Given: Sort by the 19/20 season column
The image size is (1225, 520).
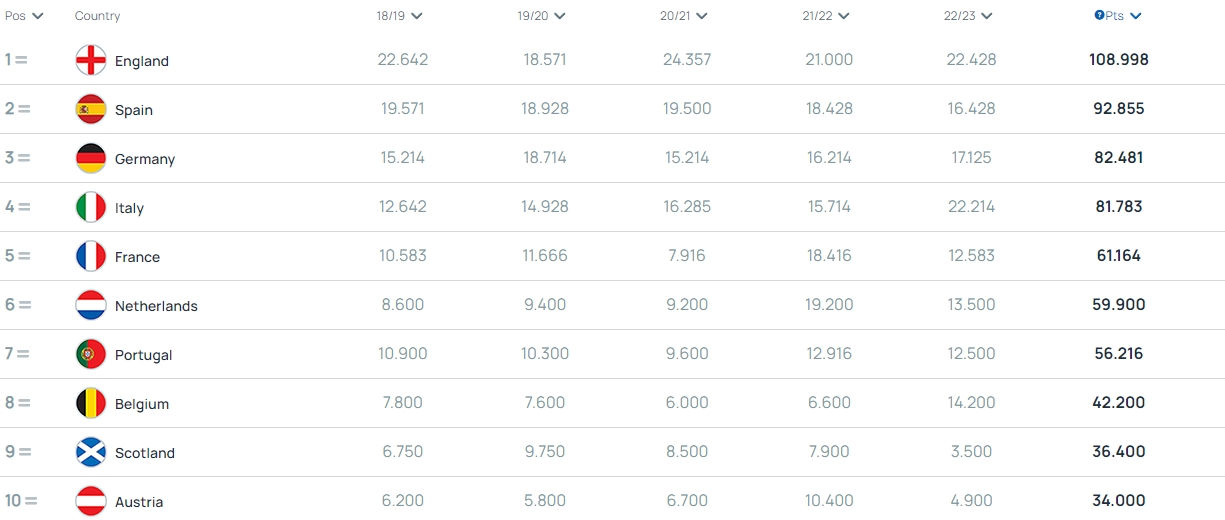Looking at the screenshot, I should tap(542, 16).
